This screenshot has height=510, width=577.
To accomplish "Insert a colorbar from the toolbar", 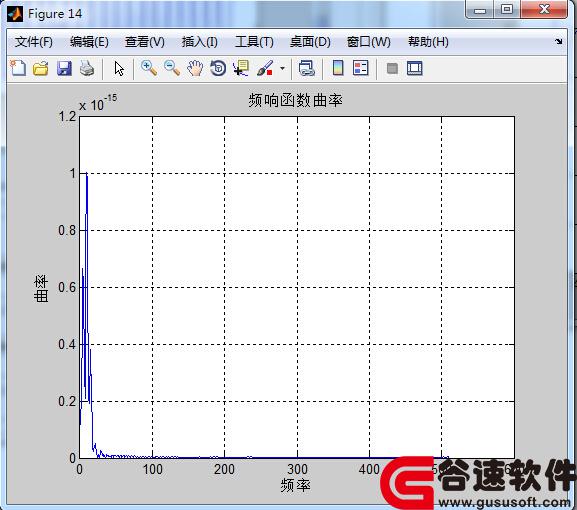I will [338, 68].
